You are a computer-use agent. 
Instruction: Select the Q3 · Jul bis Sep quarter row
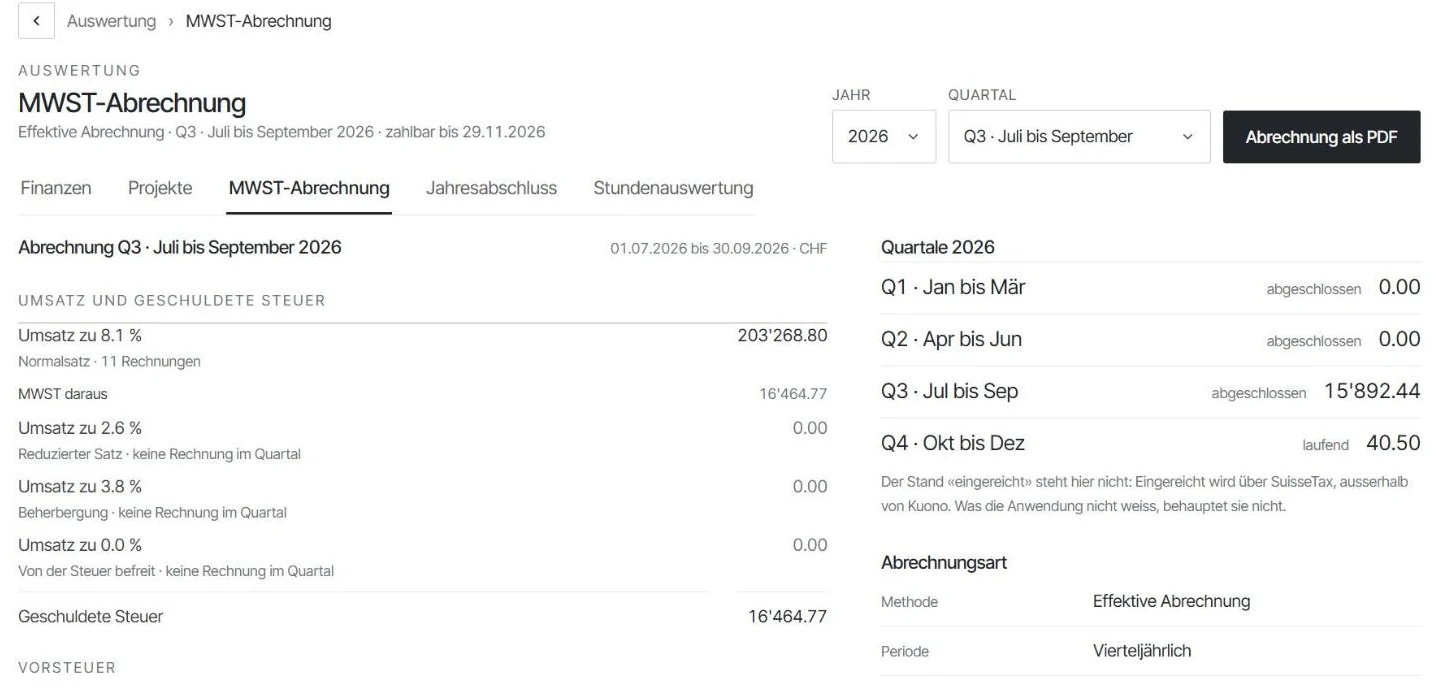[1150, 392]
